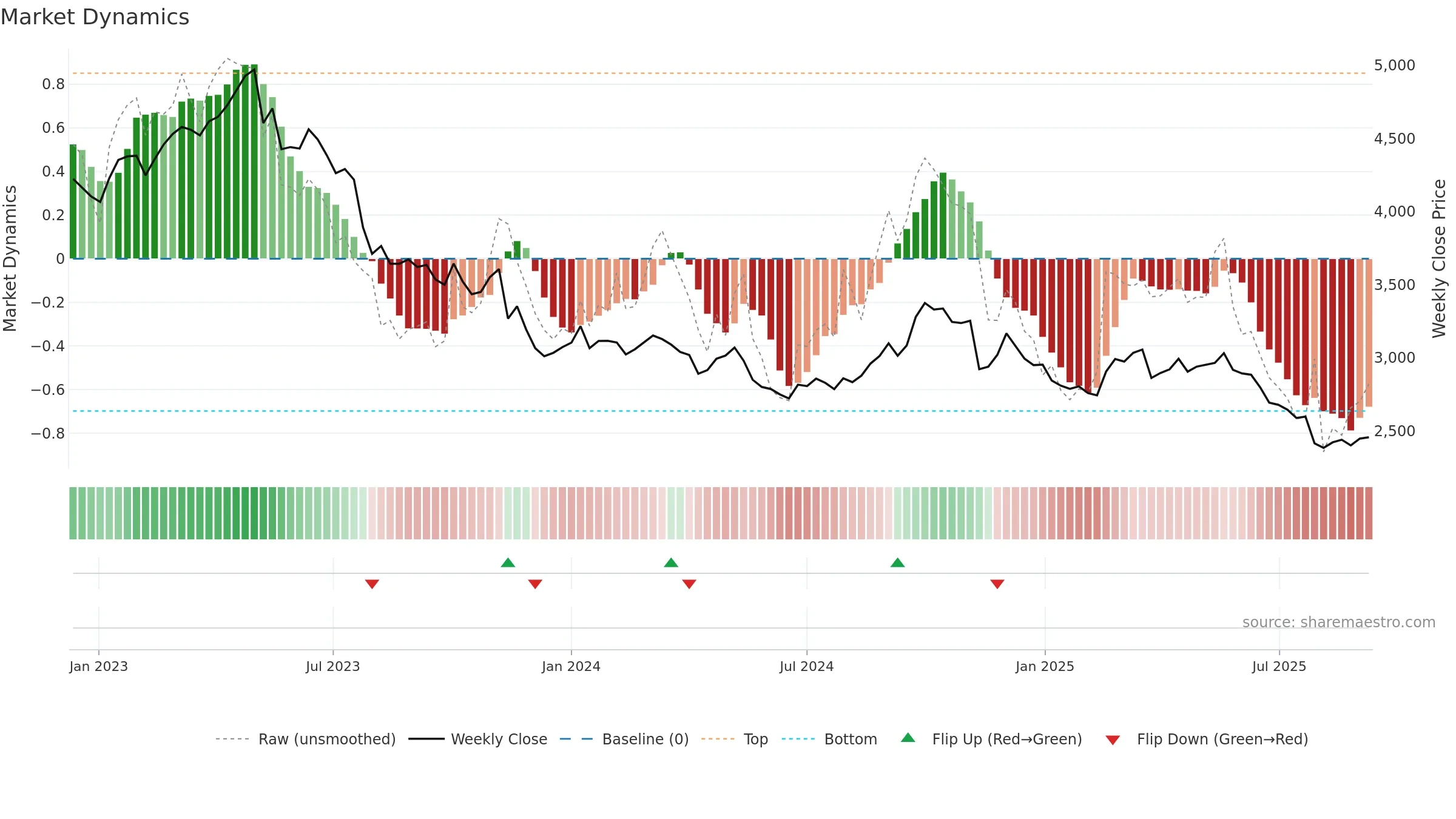Toggle the Flip Up (Red→Green) legend entry

(991, 739)
